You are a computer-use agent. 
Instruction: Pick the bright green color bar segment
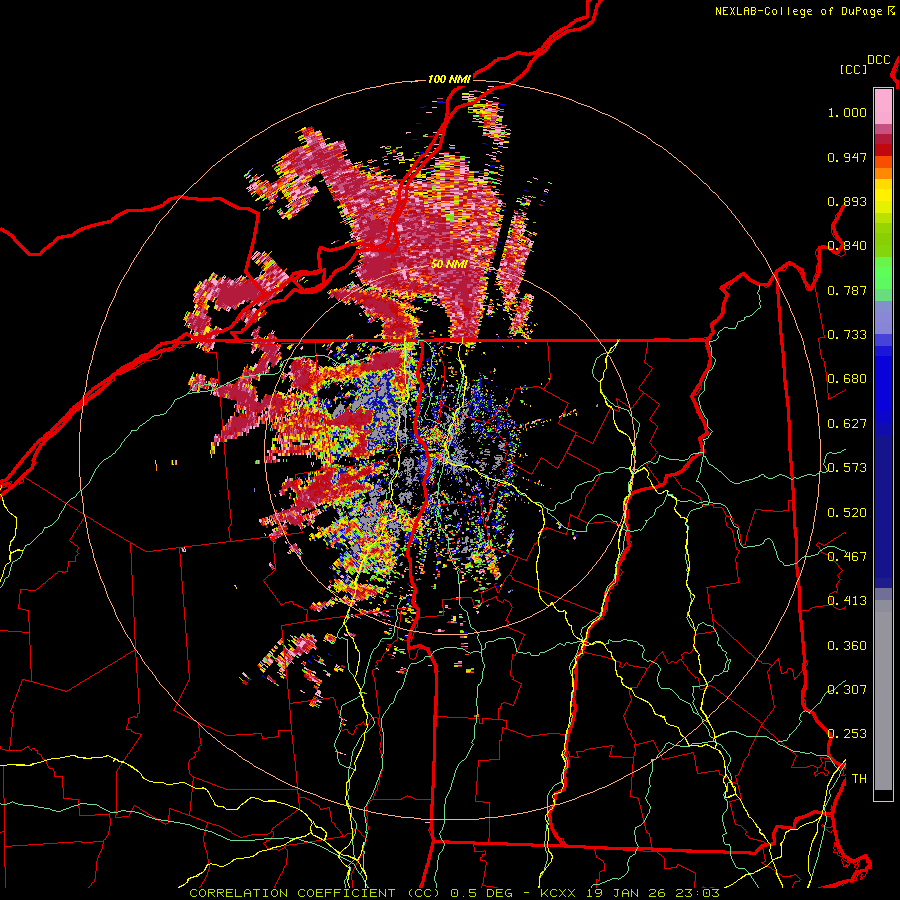[x=883, y=273]
